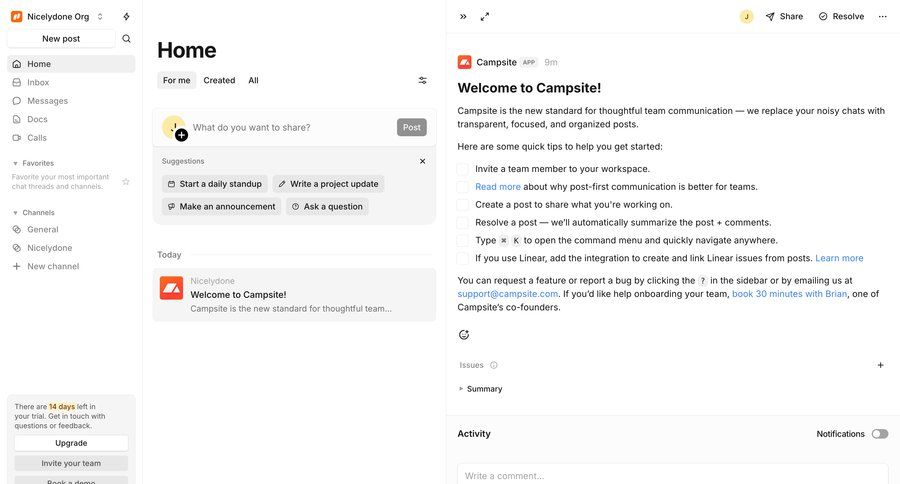Image resolution: width=900 pixels, height=484 pixels.
Task: Open the more options ellipsis menu
Action: [x=883, y=17]
